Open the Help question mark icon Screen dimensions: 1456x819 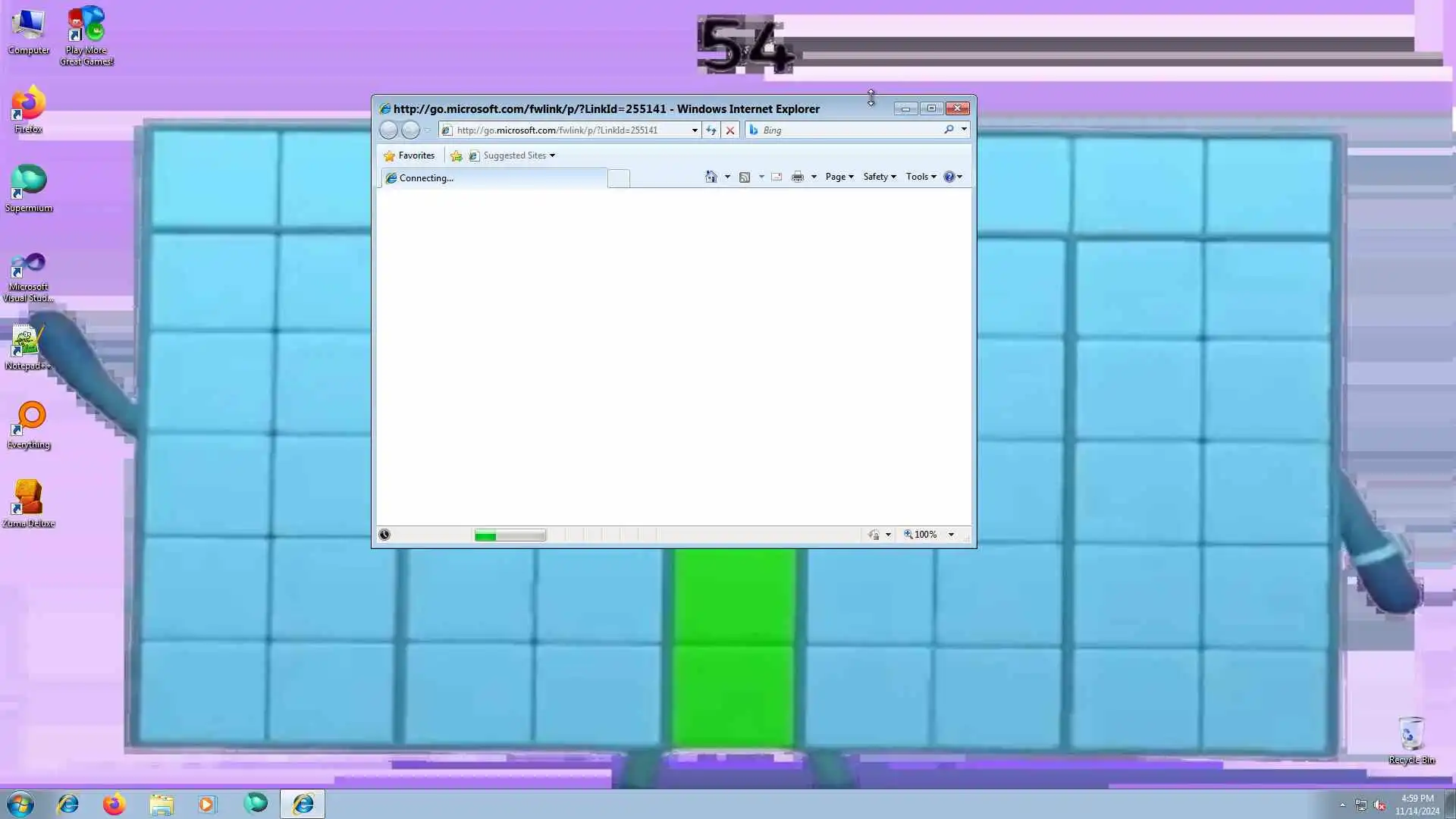949,177
